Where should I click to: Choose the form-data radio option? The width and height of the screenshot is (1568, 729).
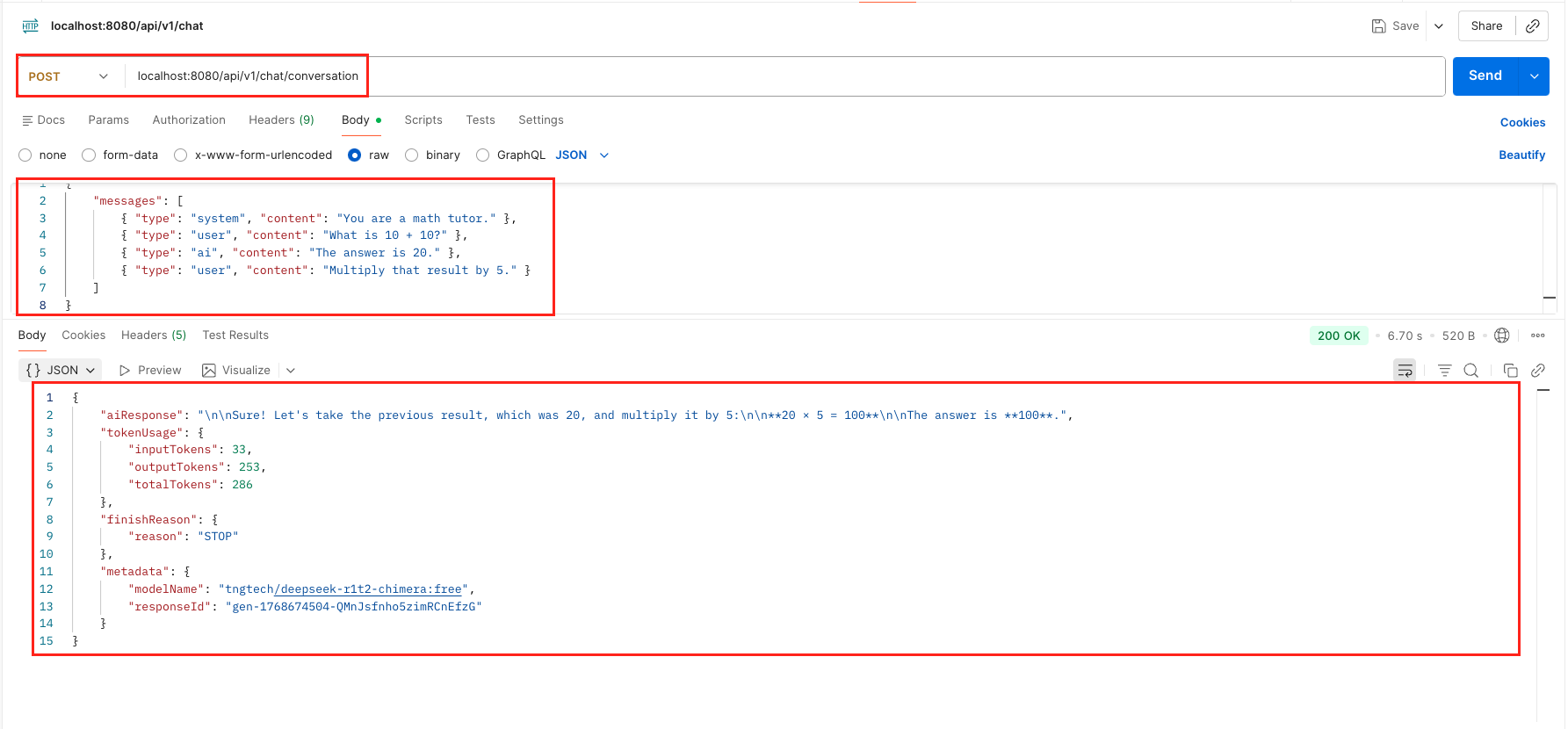click(x=89, y=155)
